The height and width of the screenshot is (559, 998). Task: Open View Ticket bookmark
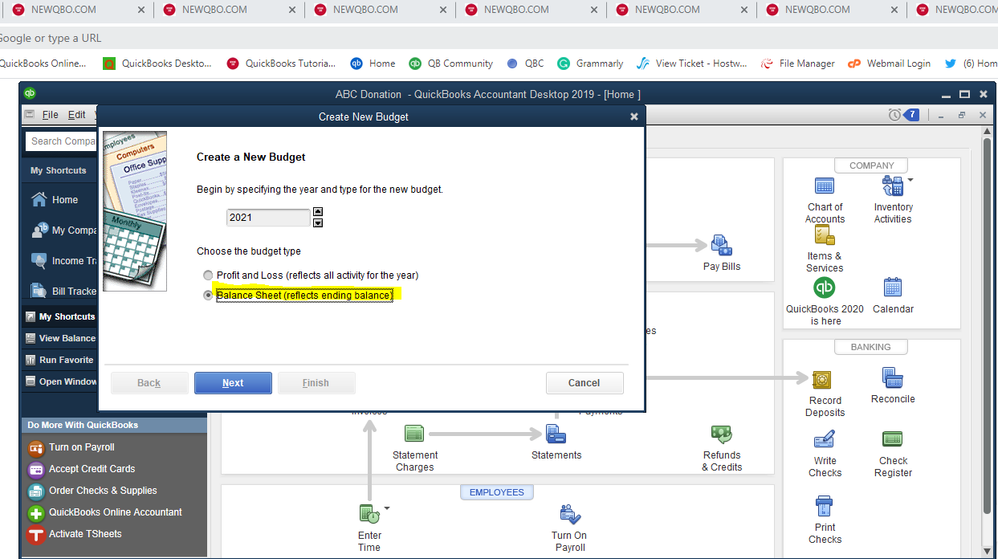[x=692, y=63]
